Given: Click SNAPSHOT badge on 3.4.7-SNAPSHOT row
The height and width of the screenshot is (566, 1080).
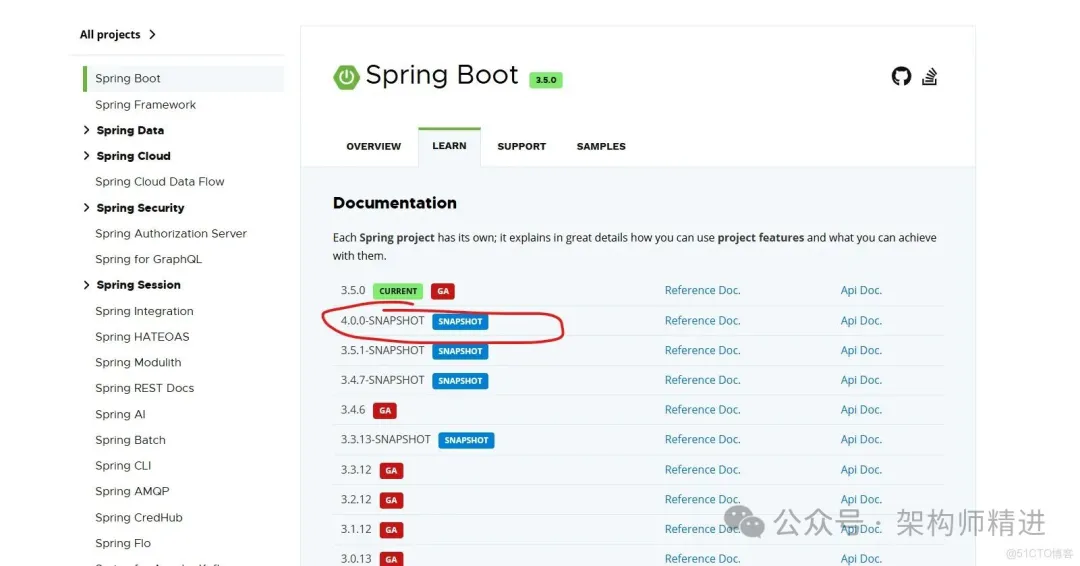Looking at the screenshot, I should [x=460, y=381].
